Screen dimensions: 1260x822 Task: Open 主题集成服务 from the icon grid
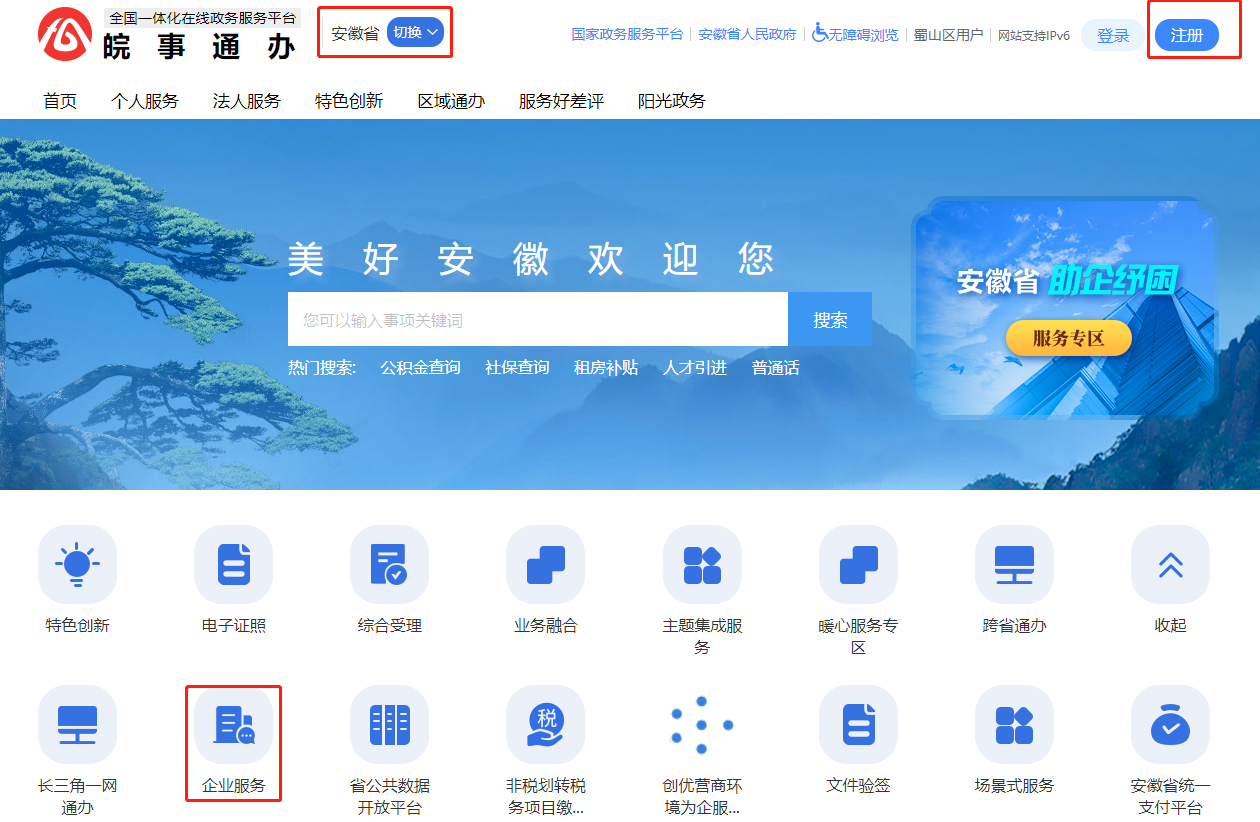tap(701, 563)
